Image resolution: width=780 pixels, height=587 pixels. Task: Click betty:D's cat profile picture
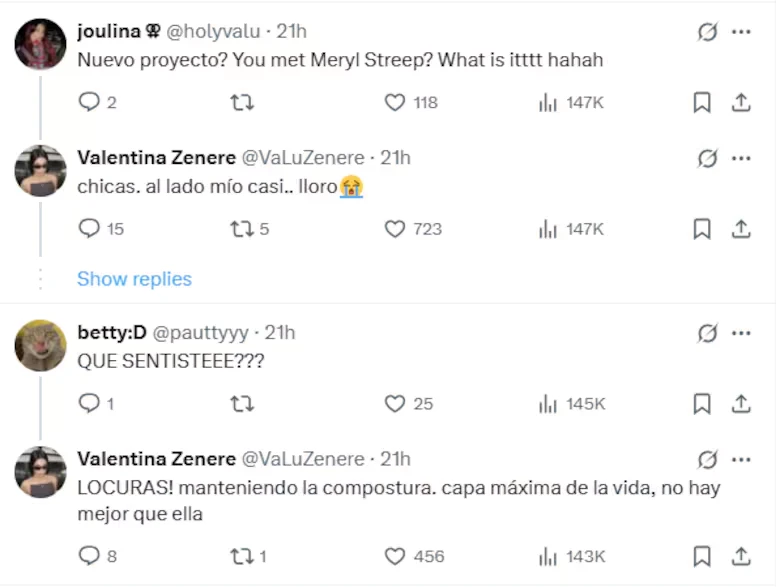click(x=41, y=346)
